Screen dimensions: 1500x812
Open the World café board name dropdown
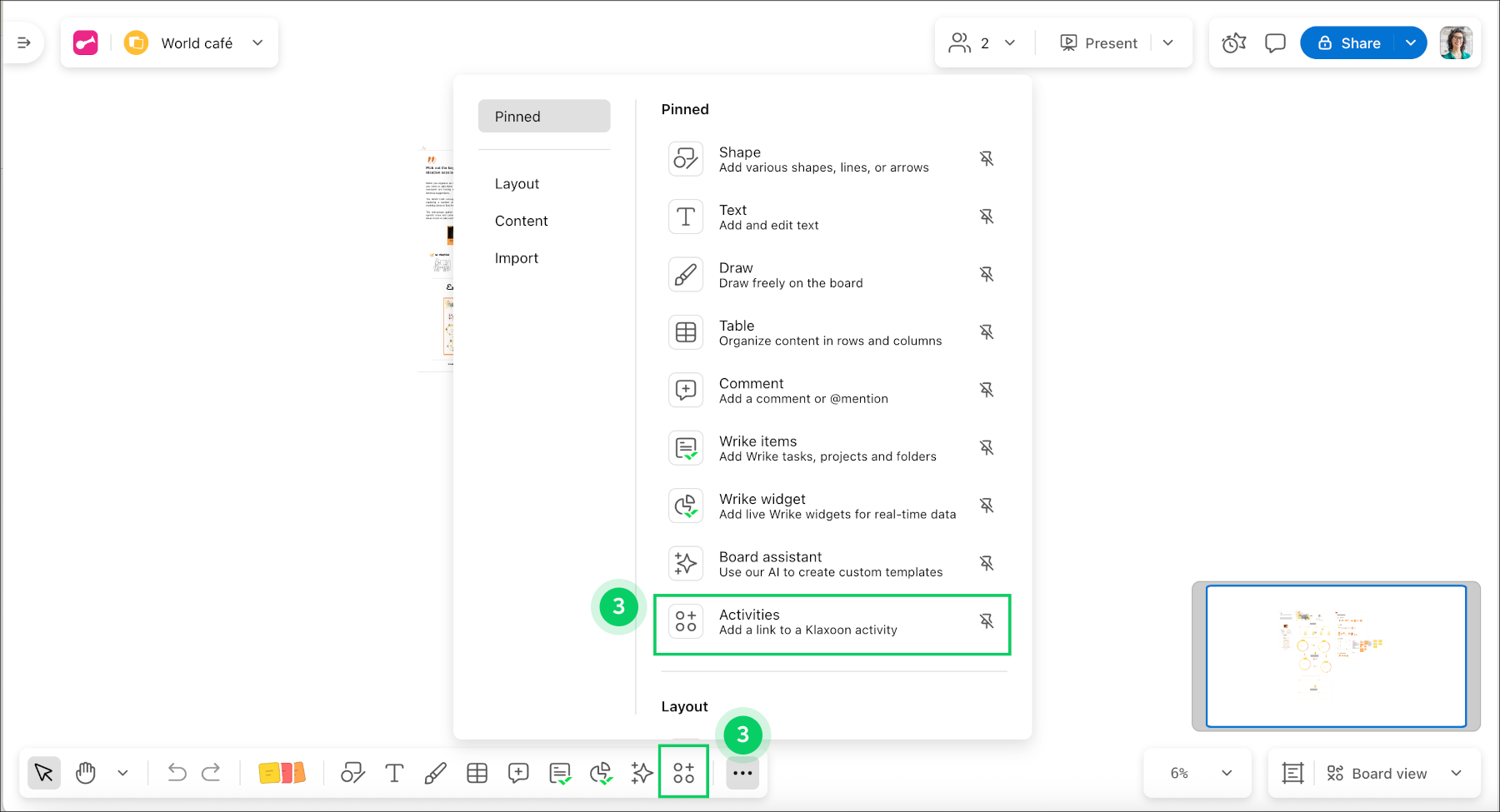257,42
